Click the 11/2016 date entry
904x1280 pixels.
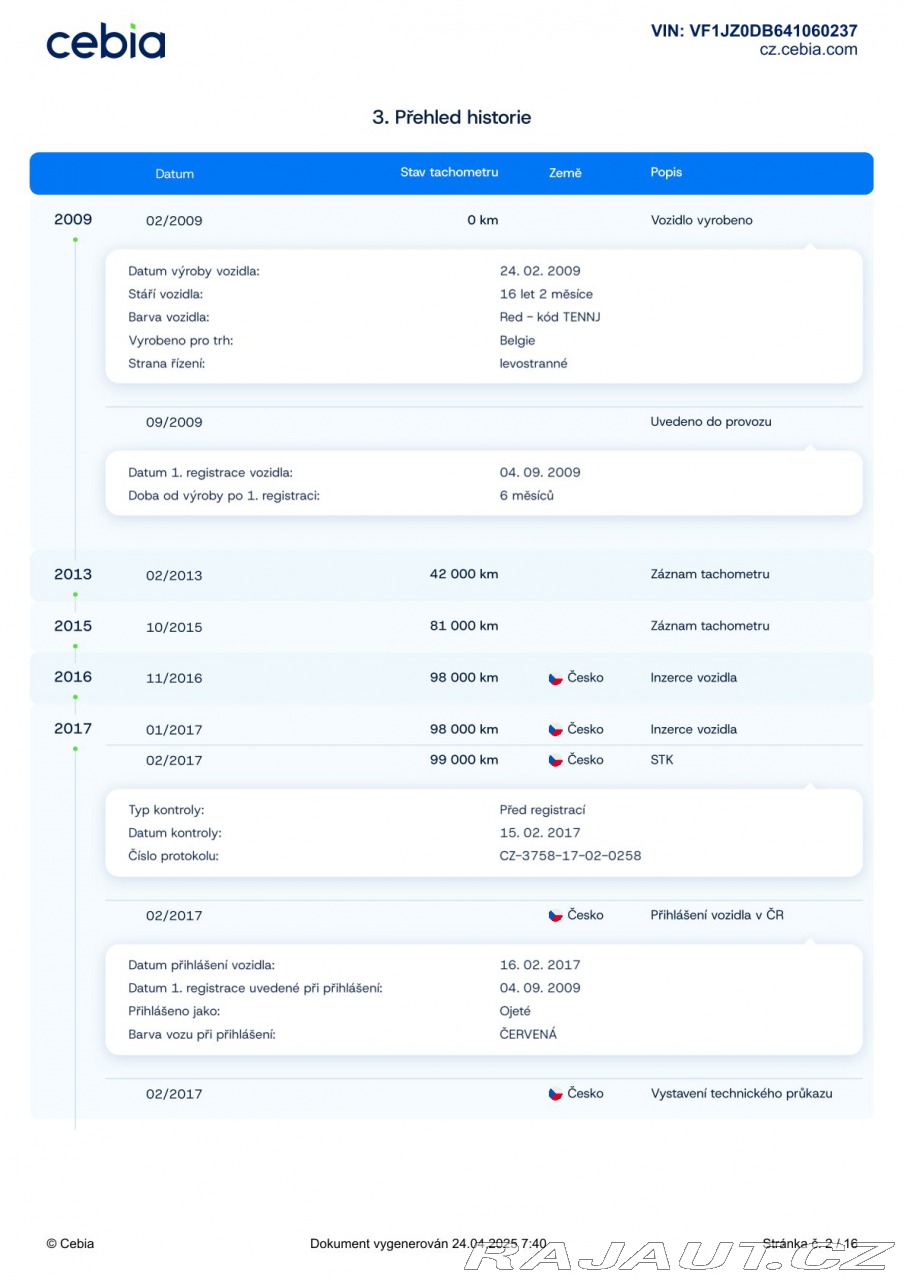tap(174, 678)
